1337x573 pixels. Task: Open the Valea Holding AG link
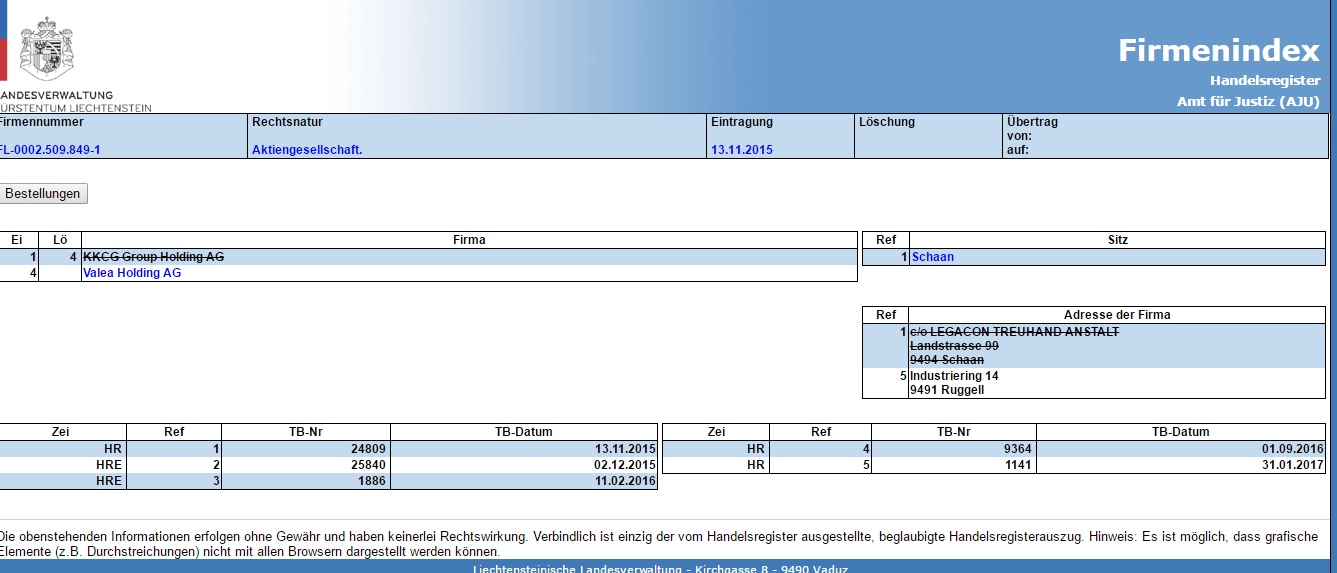[132, 273]
